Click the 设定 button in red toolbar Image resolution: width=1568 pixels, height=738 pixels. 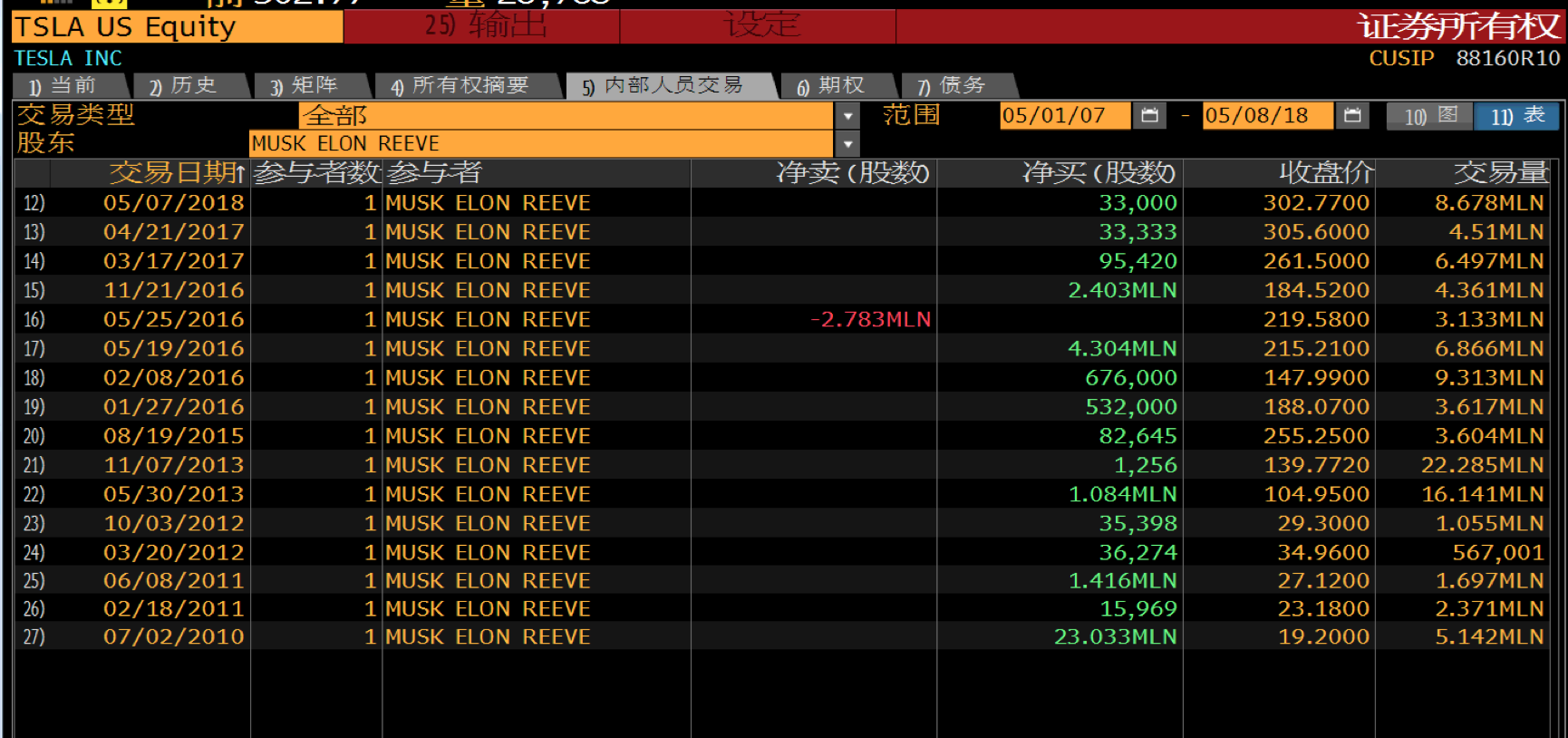(x=759, y=25)
